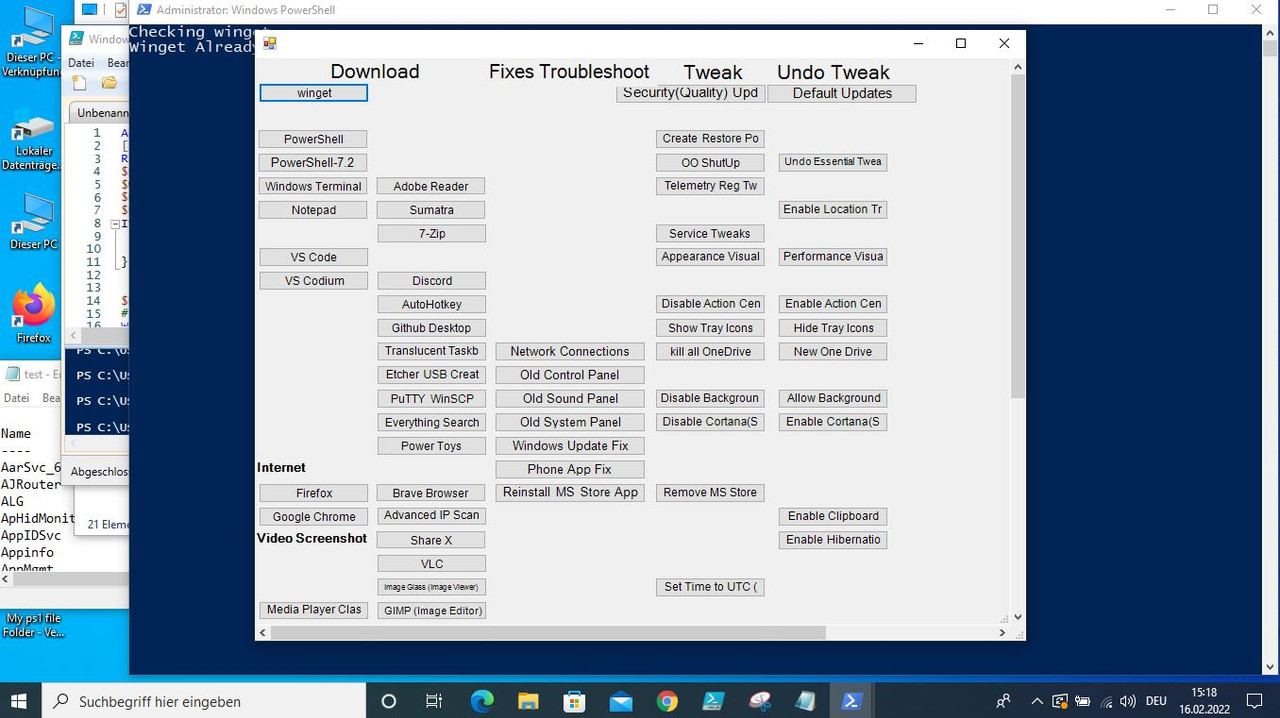Viewport: 1280px width, 718px height.
Task: Install Media Player Classic
Action: tap(313, 609)
